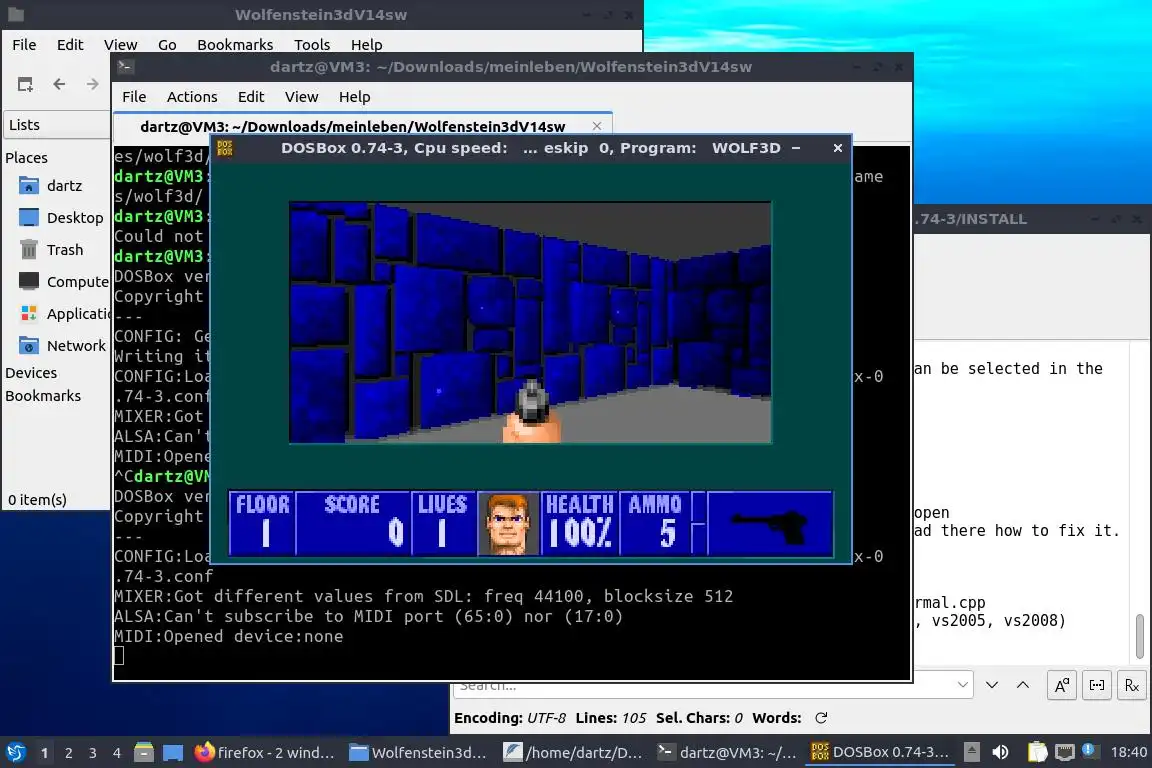Go forward in file manager
The width and height of the screenshot is (1152, 768).
tap(92, 84)
